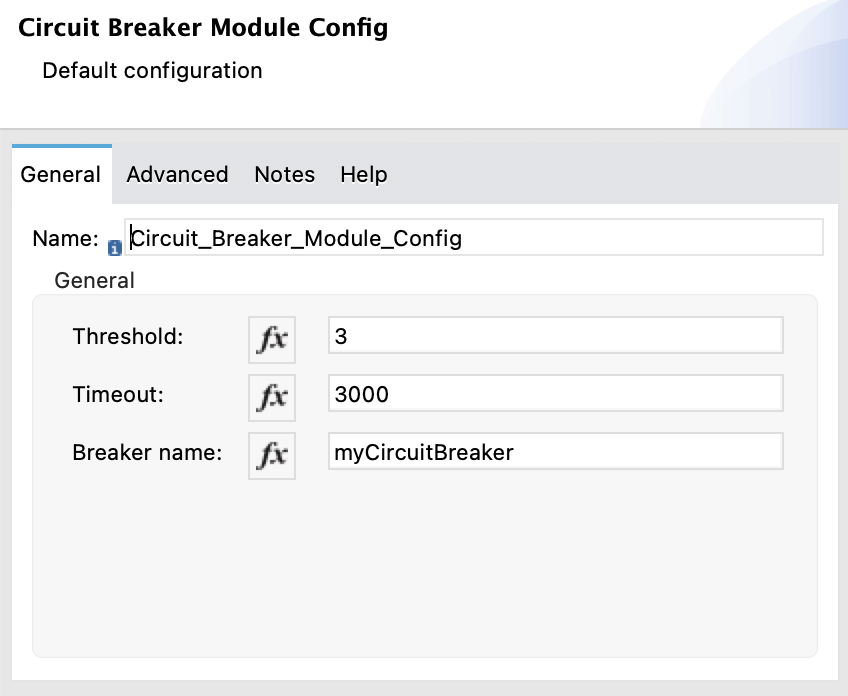Click the 'General' group title above the fields
848x696 pixels.
point(95,281)
